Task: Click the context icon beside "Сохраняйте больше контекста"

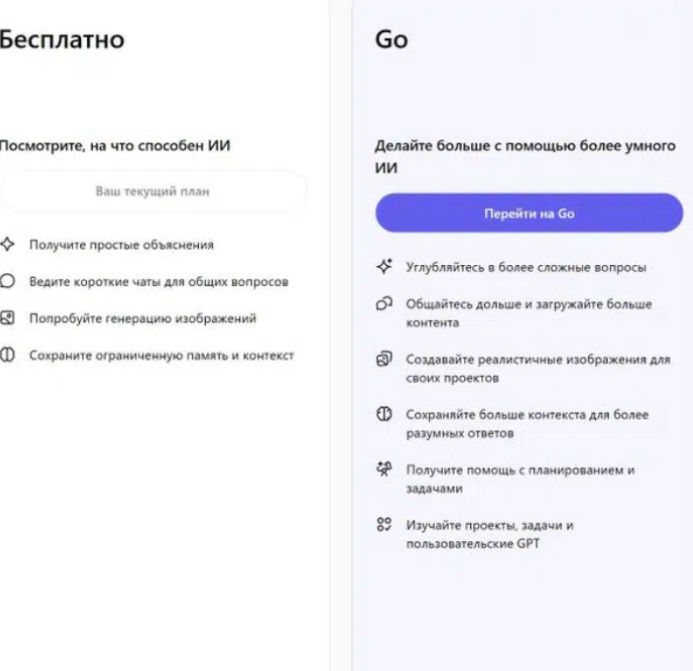Action: tap(384, 415)
